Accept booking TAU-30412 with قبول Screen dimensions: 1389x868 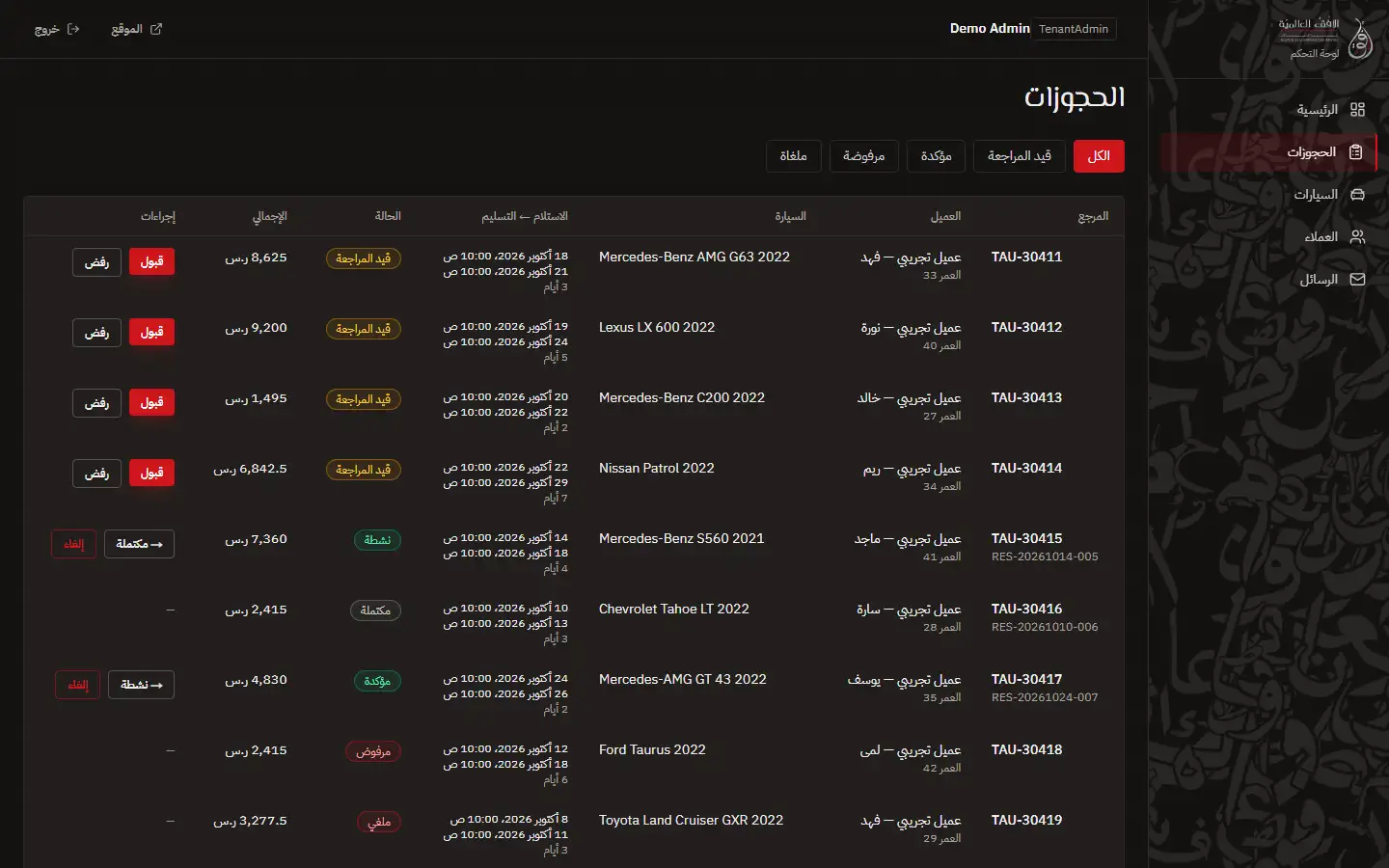coord(151,333)
